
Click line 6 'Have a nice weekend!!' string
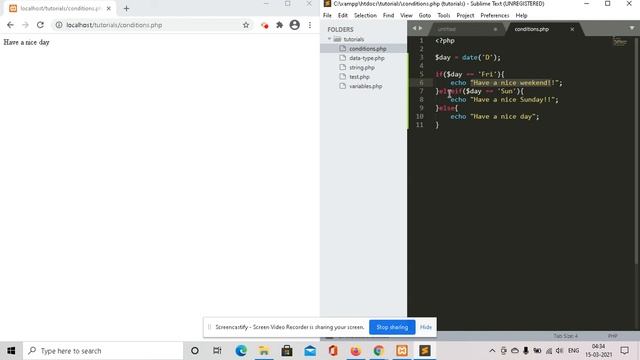514,83
